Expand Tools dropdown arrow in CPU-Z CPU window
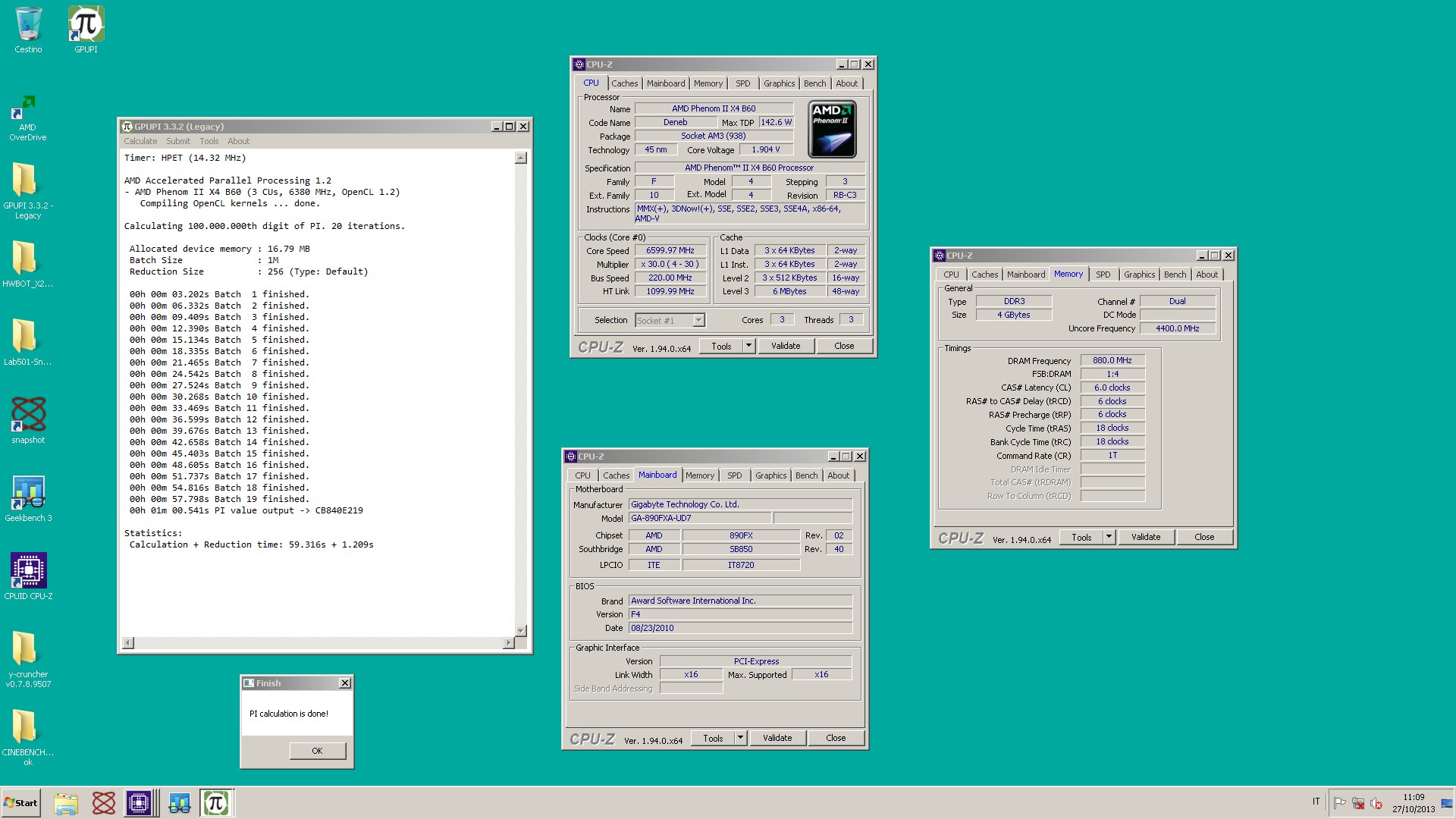 748,346
